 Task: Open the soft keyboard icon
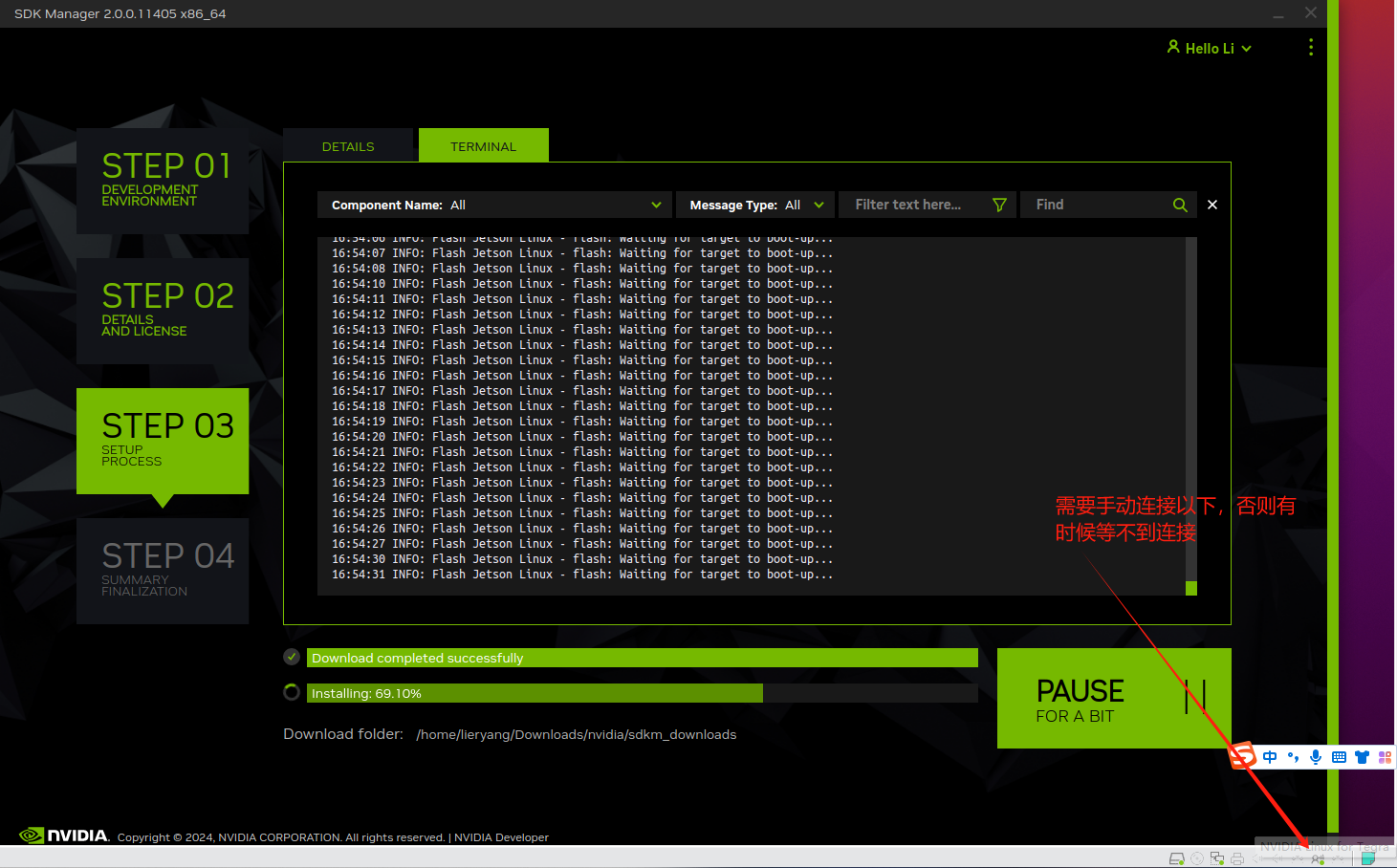[1339, 757]
